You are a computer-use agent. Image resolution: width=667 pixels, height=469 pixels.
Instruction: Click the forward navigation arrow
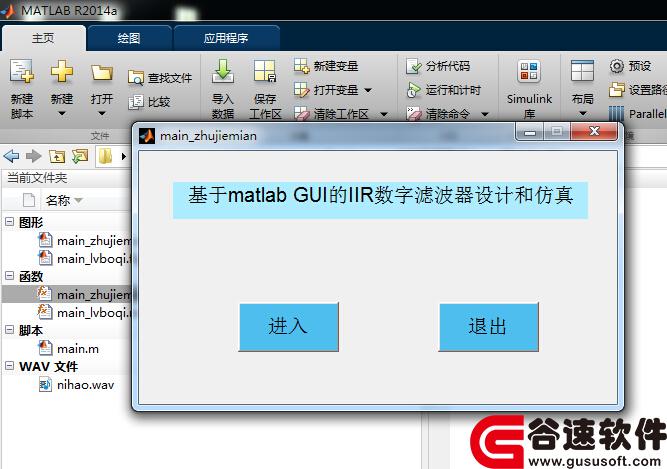(34, 156)
